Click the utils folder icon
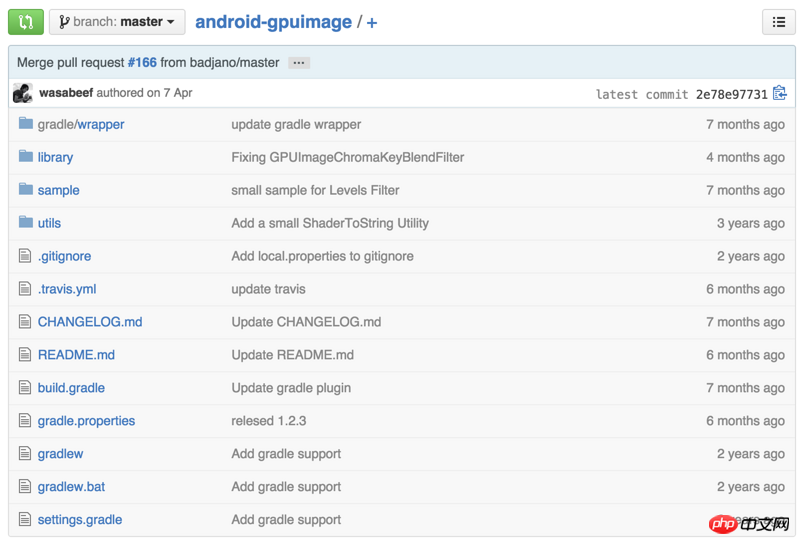This screenshot has width=800, height=544. (26, 223)
